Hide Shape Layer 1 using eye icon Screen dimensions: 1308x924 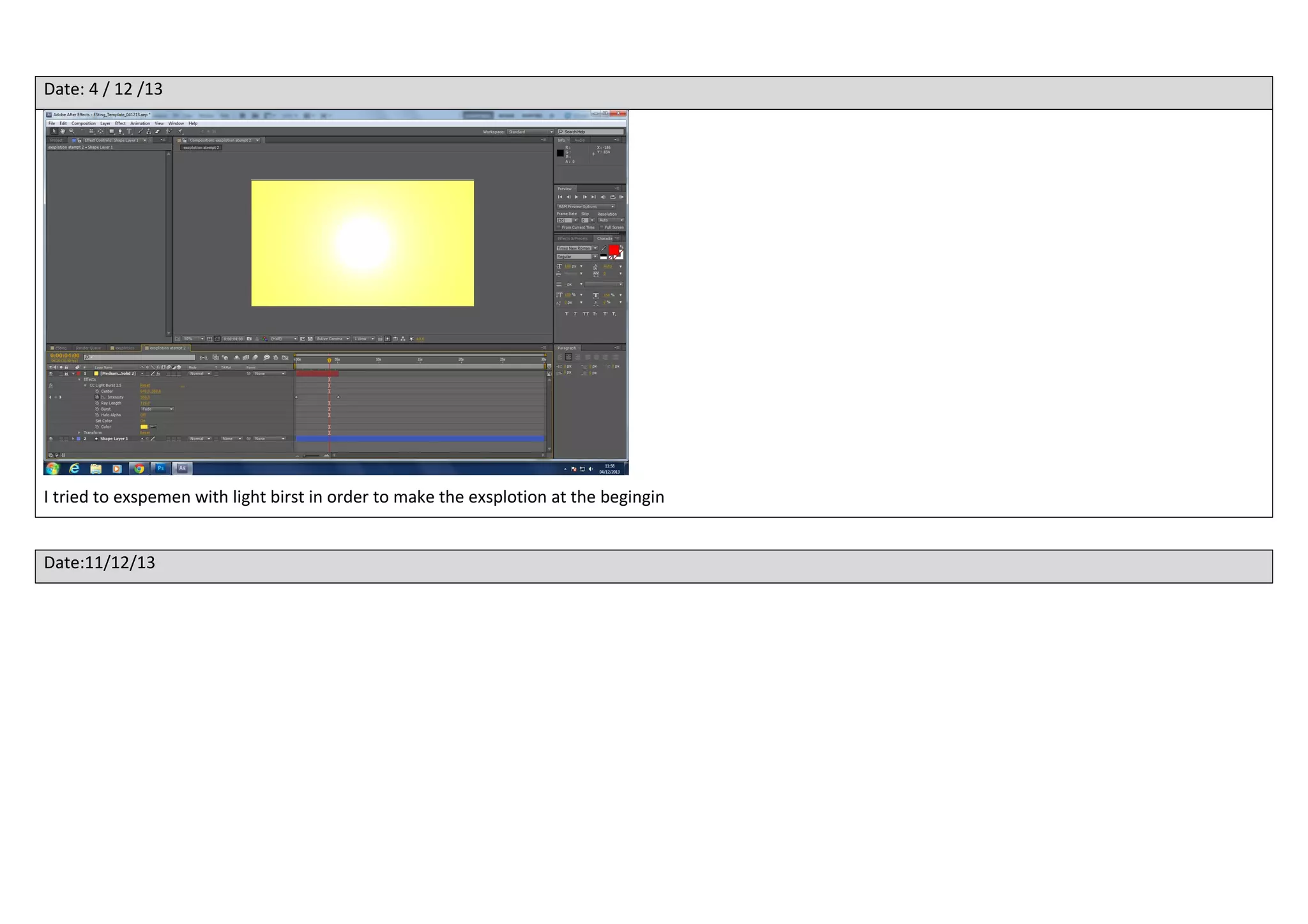(51, 439)
